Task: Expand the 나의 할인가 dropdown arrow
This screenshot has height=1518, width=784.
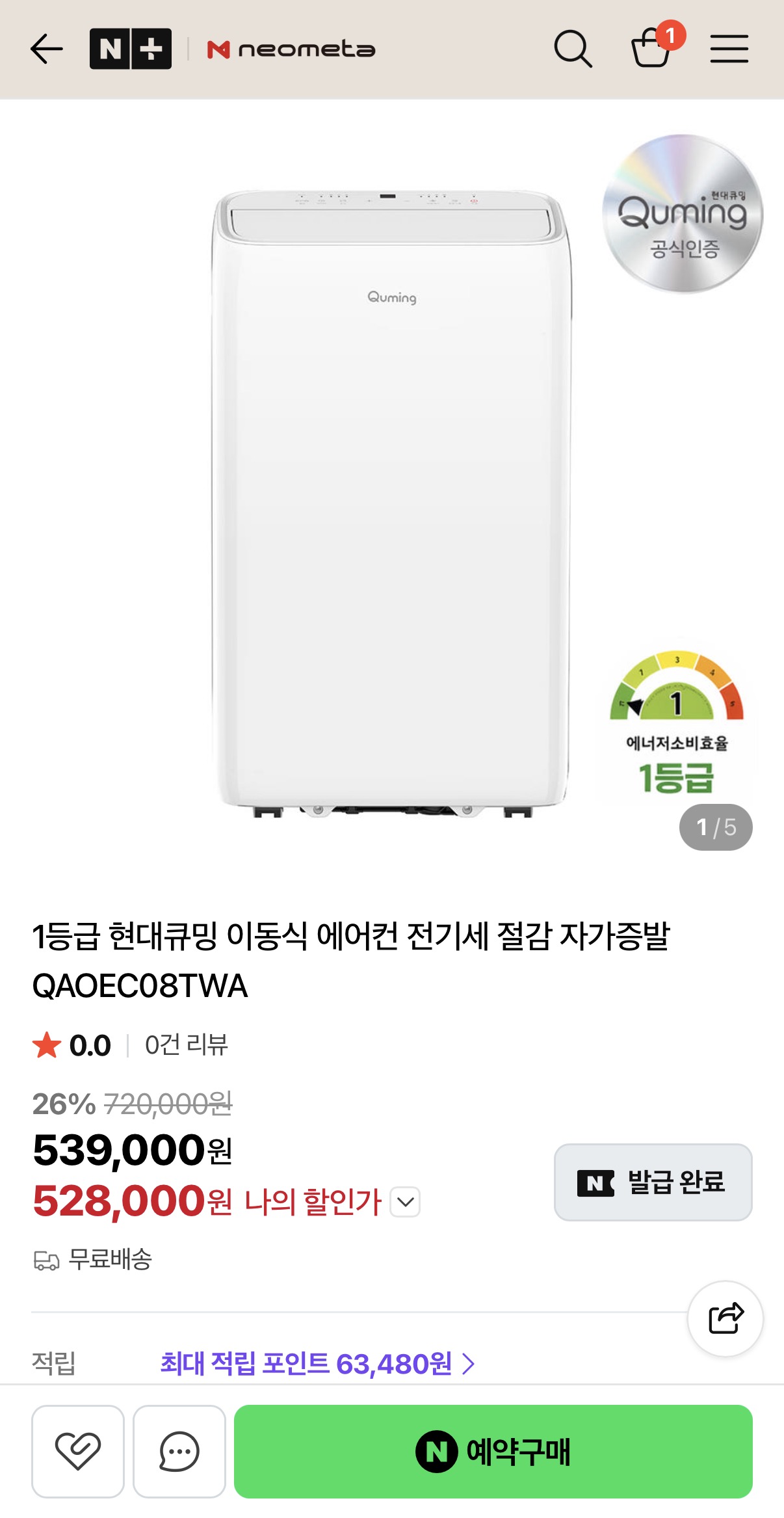Action: [x=406, y=1202]
